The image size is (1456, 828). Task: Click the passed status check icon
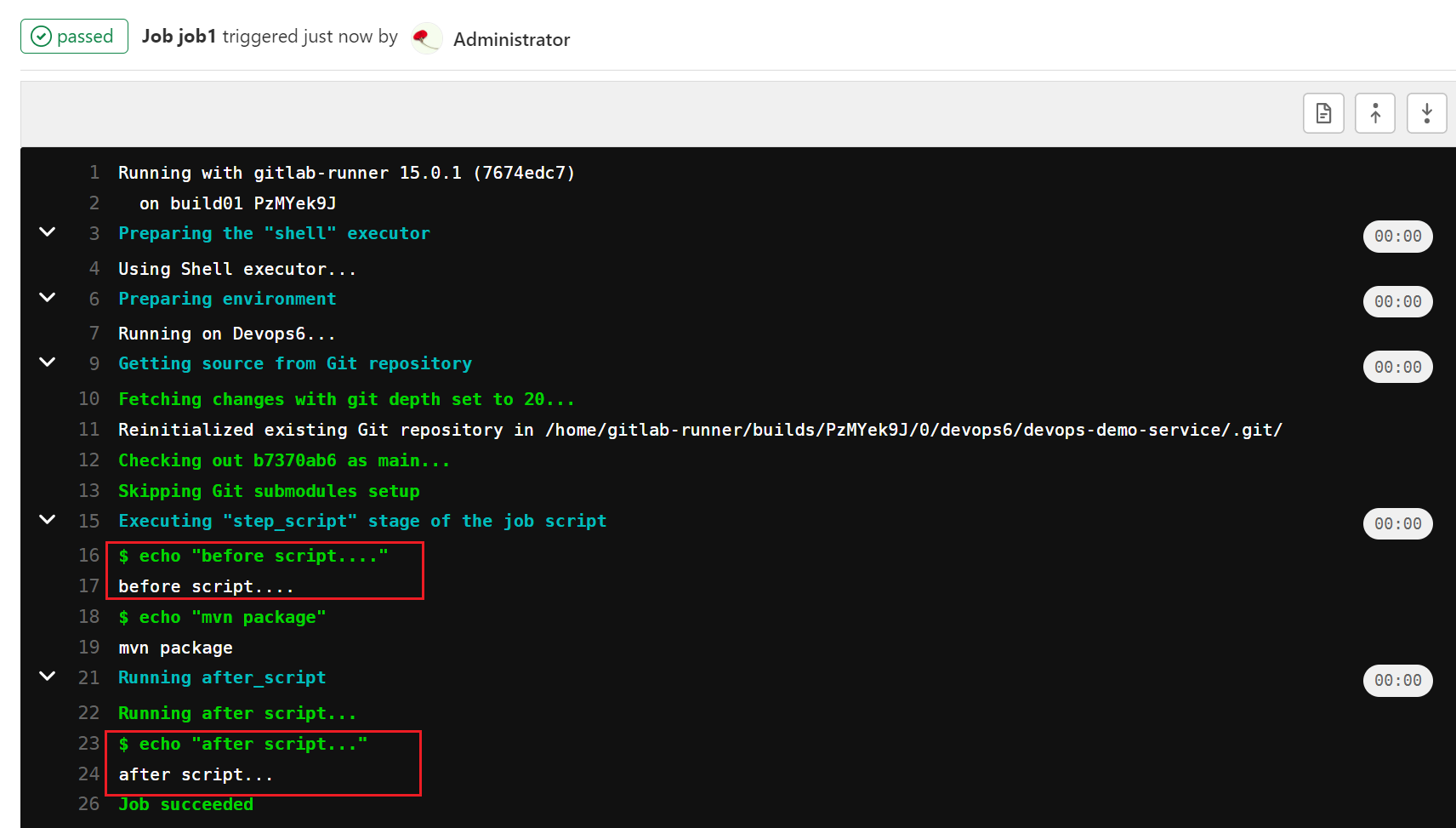pos(41,37)
